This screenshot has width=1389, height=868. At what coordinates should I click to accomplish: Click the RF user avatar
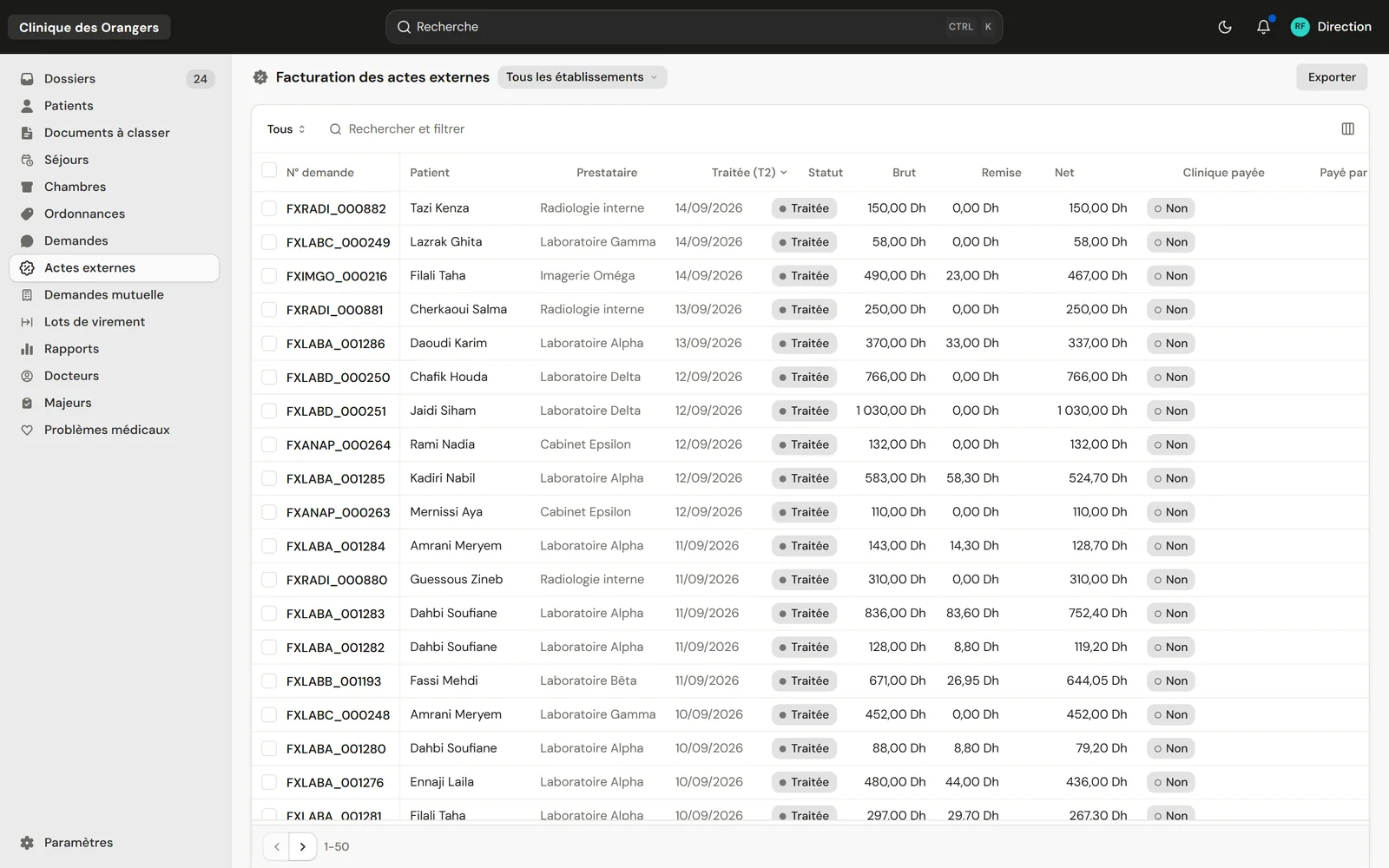pos(1300,27)
